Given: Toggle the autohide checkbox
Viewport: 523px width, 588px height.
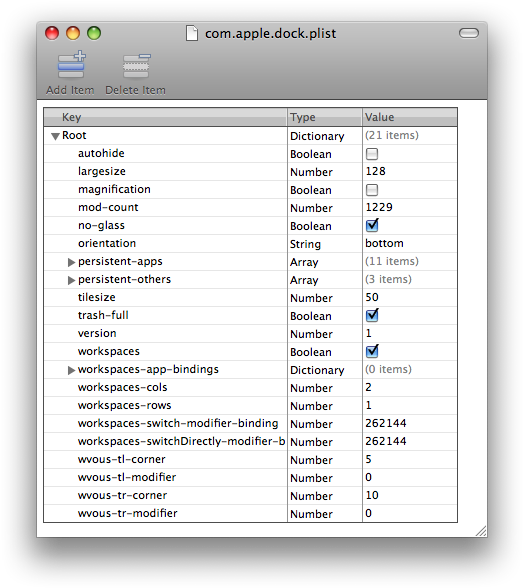Looking at the screenshot, I should (372, 154).
